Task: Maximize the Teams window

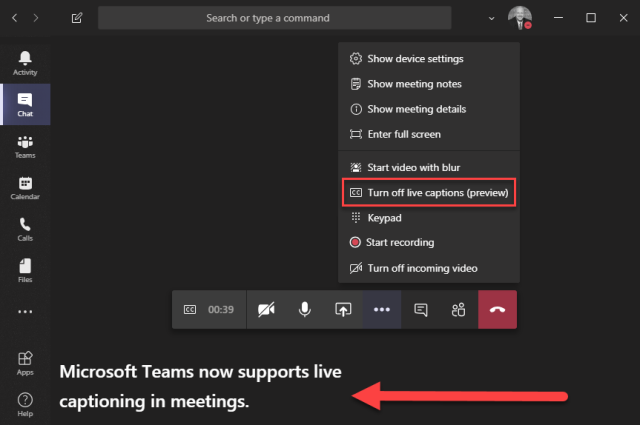Action: click(591, 18)
